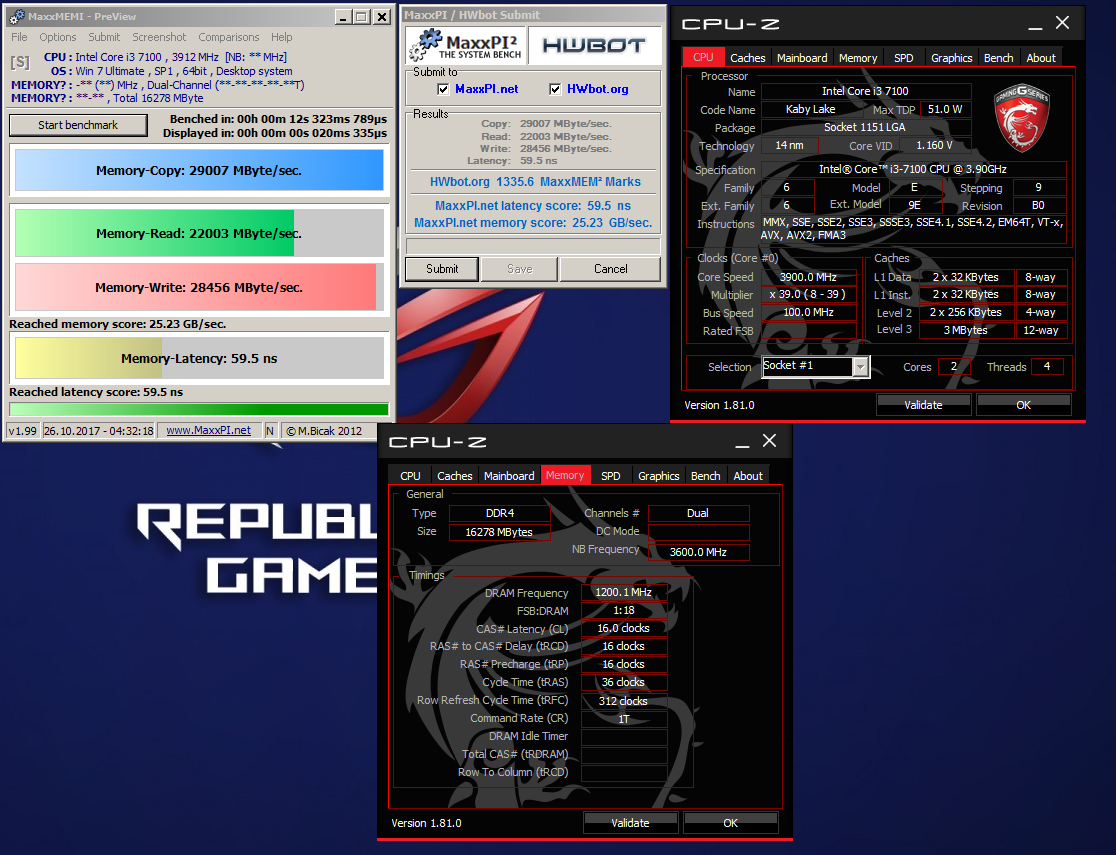
Task: Click Validate in the CPU-Z CPU window
Action: coord(923,404)
